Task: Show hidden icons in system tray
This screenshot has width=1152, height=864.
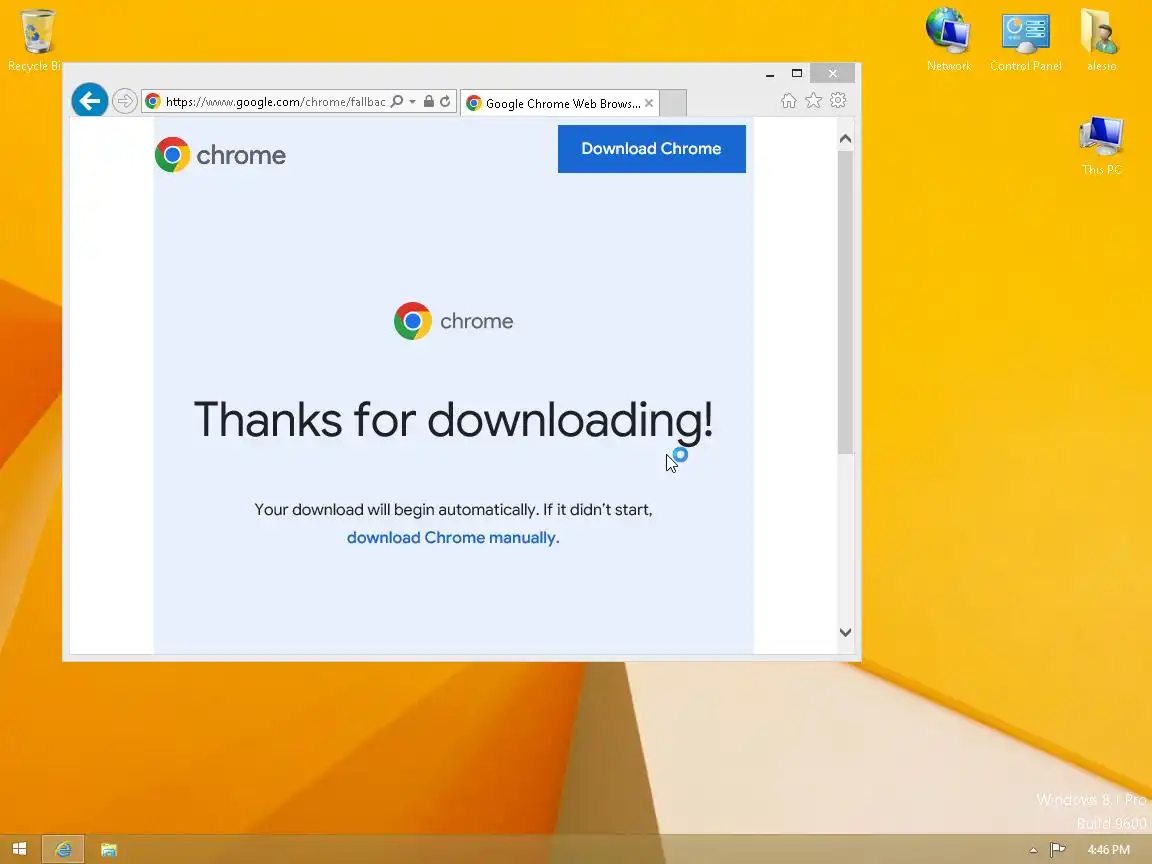Action: pos(1034,850)
